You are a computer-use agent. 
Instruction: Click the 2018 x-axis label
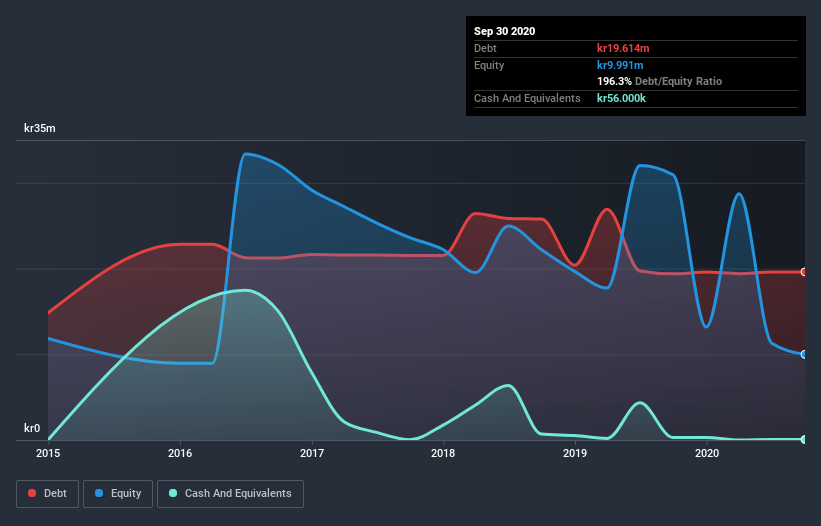pyautogui.click(x=443, y=453)
